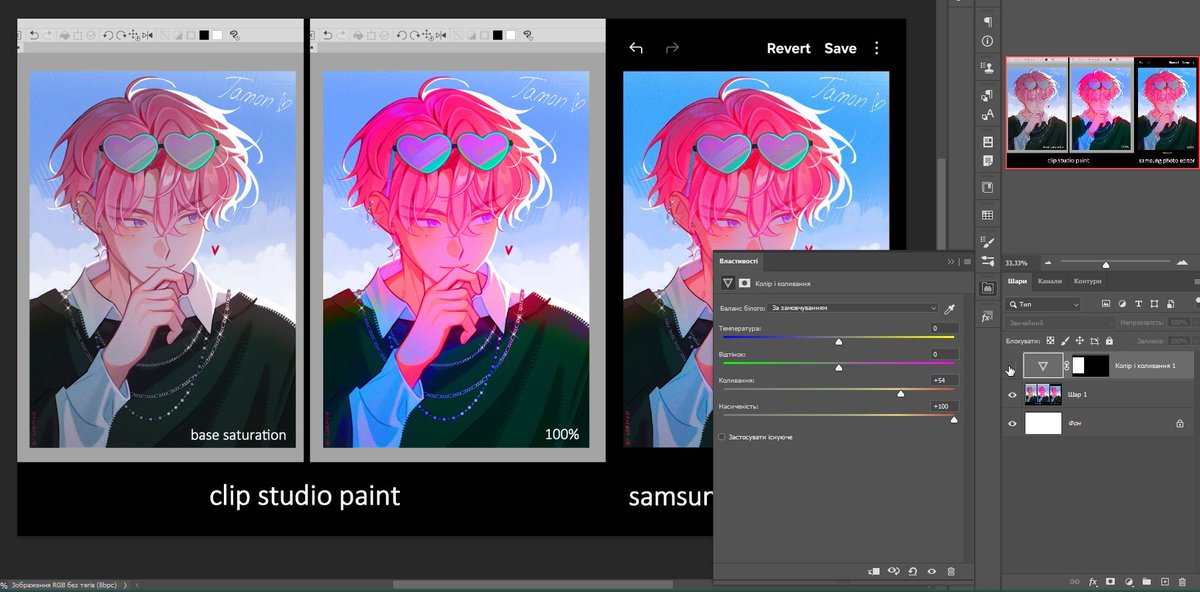
Task: Add a layer mask
Action: tap(1110, 581)
